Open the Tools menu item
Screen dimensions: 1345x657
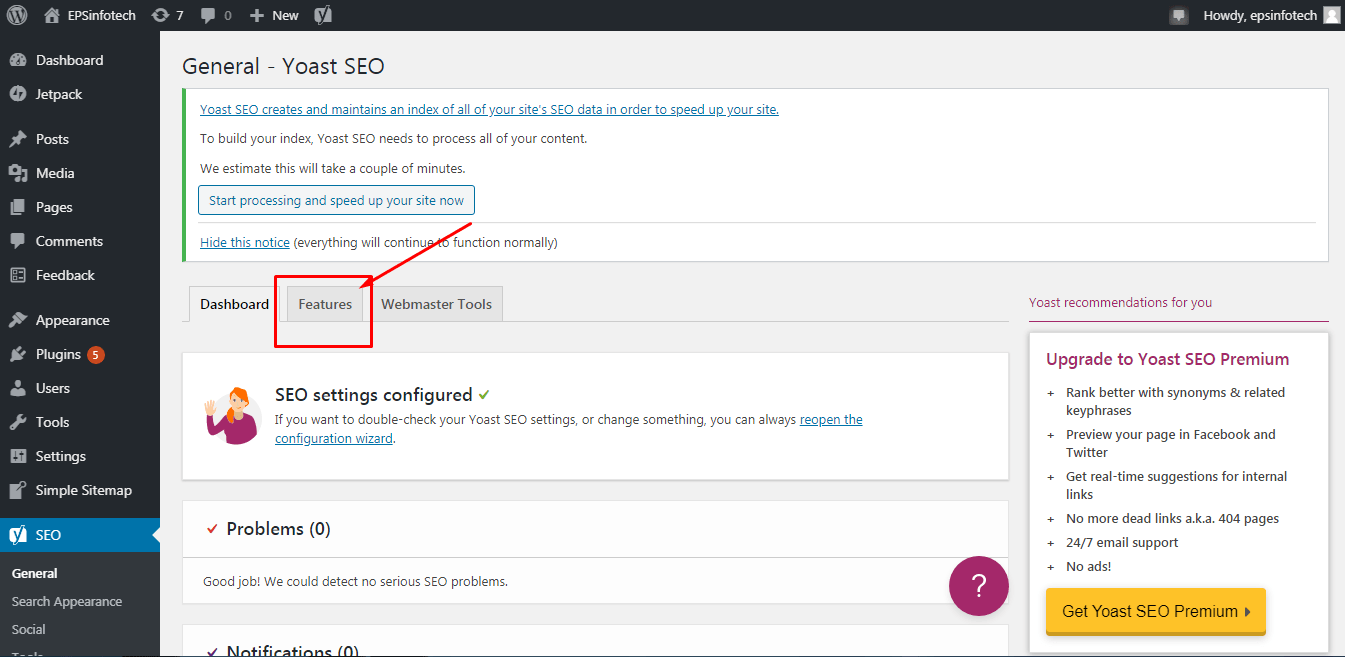pos(80,422)
